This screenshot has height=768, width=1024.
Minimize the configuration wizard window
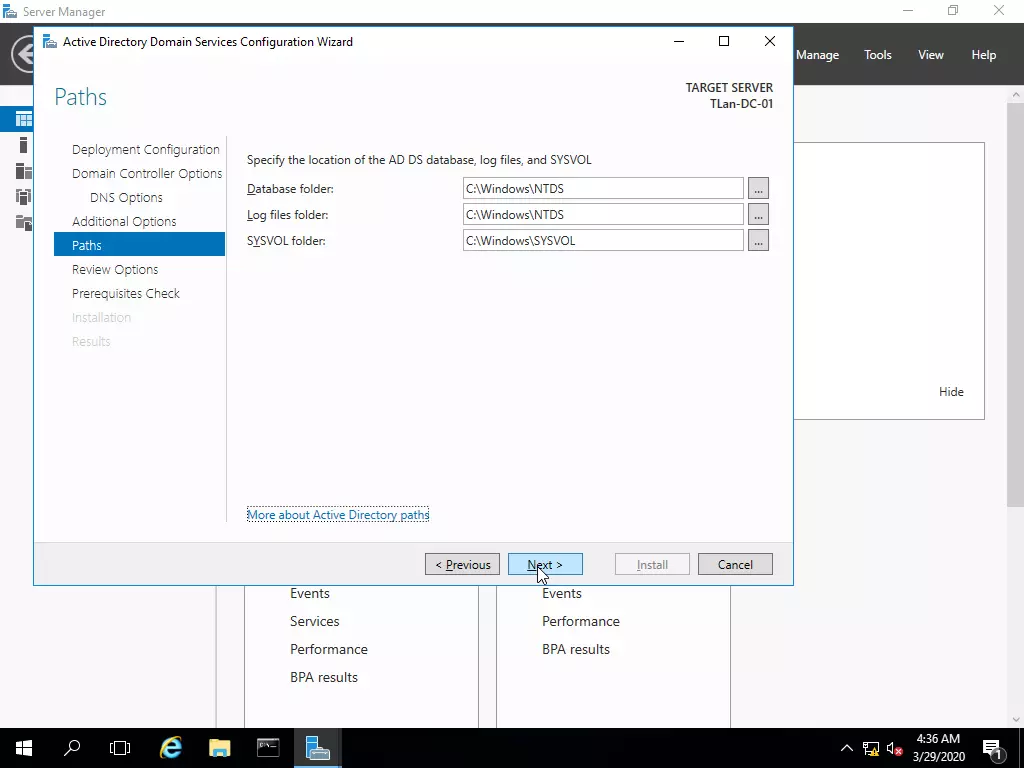point(679,41)
